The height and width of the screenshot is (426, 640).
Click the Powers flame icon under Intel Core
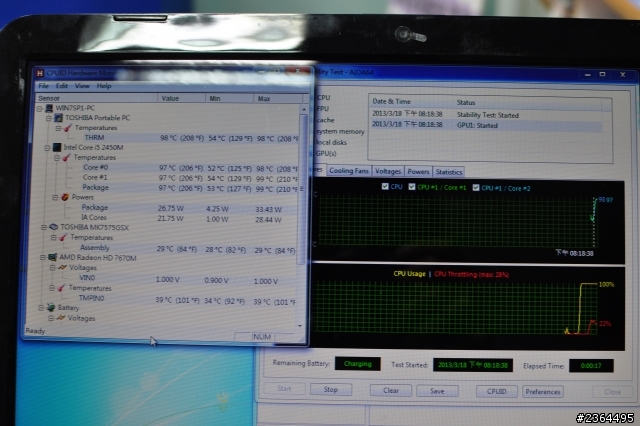tap(64, 197)
